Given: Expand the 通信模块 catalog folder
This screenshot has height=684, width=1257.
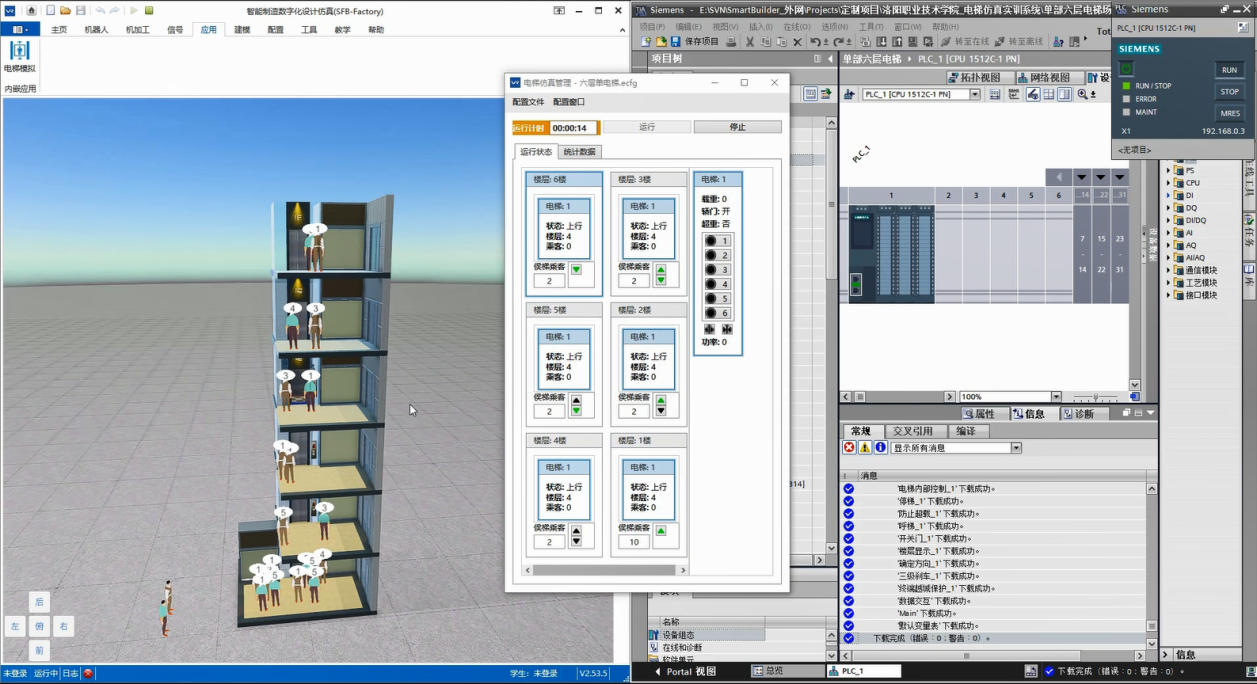Looking at the screenshot, I should click(x=1169, y=270).
